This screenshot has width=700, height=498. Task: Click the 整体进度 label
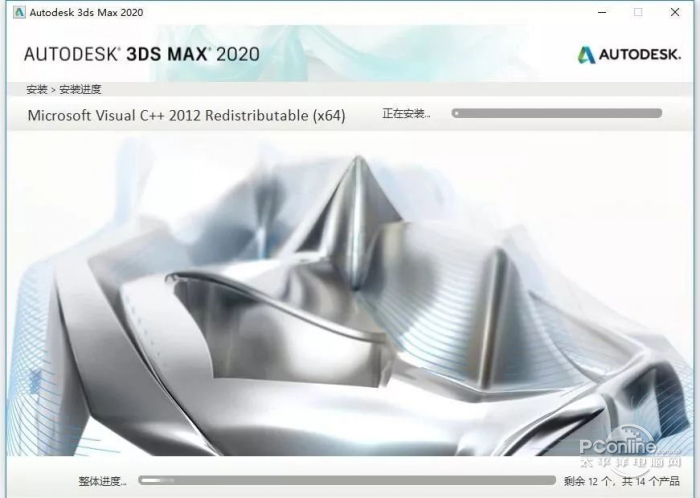click(103, 481)
